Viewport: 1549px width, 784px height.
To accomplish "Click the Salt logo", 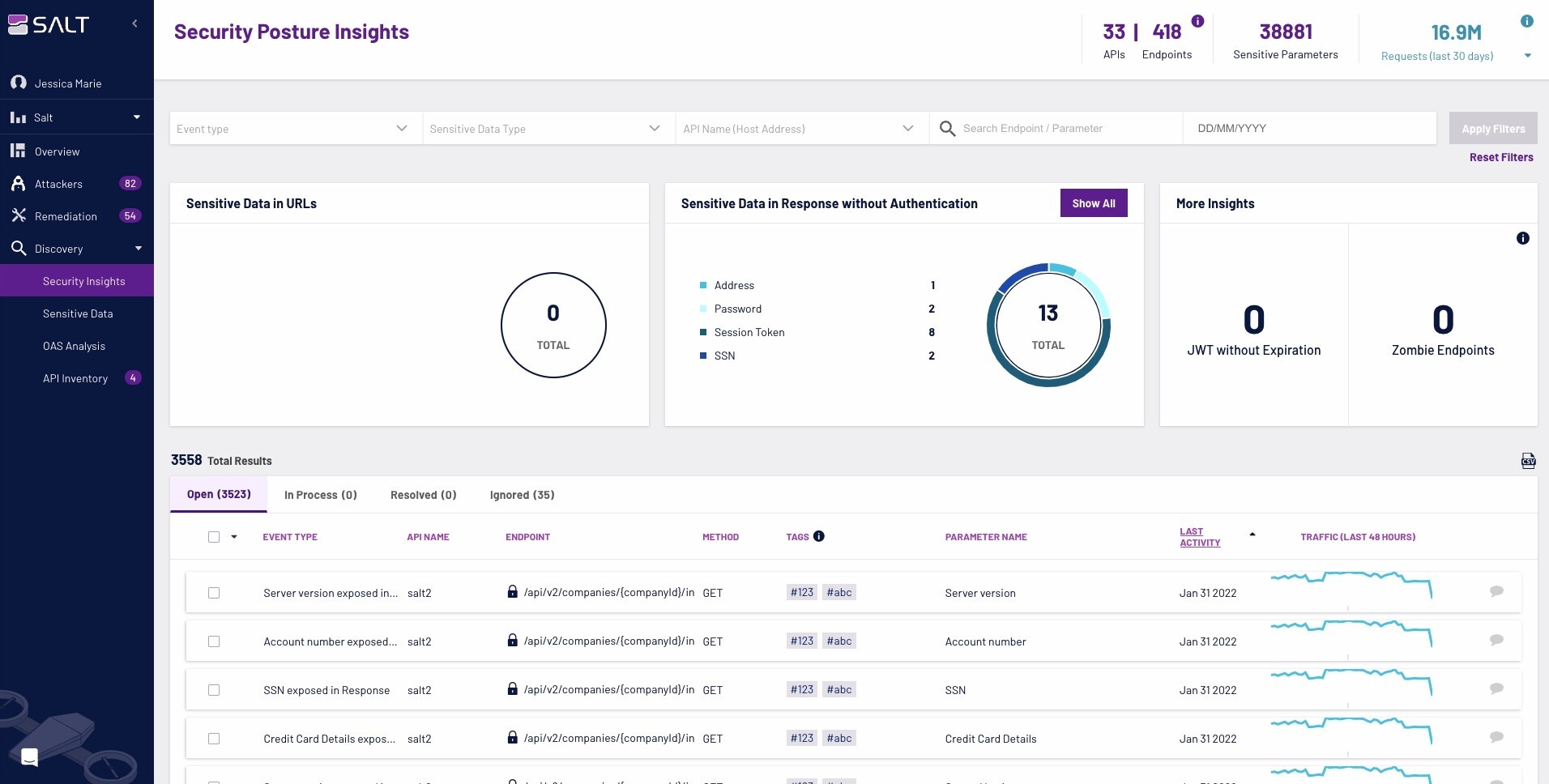I will click(x=49, y=25).
